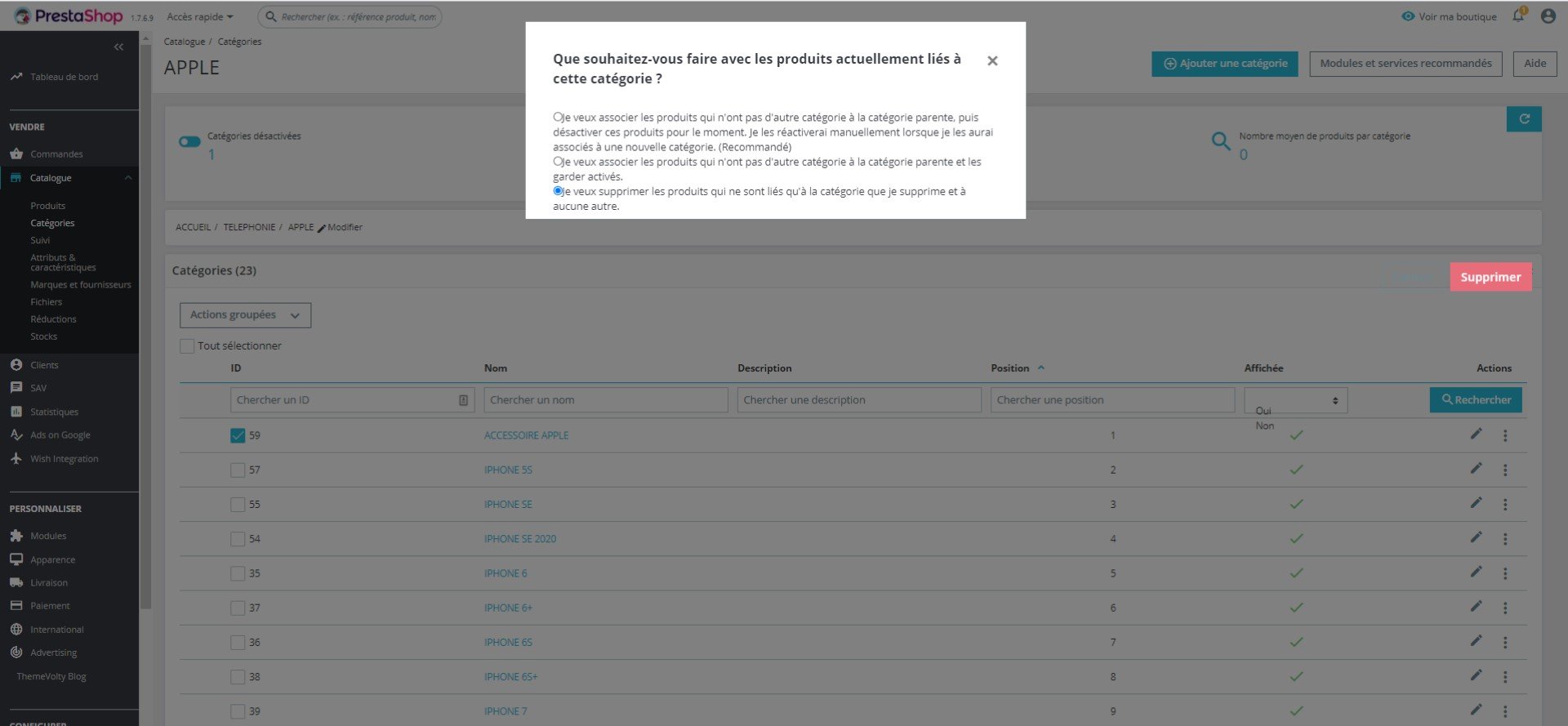Viewport: 1568px width, 726px height.
Task: Click the Chercher un nom field
Action: [605, 400]
